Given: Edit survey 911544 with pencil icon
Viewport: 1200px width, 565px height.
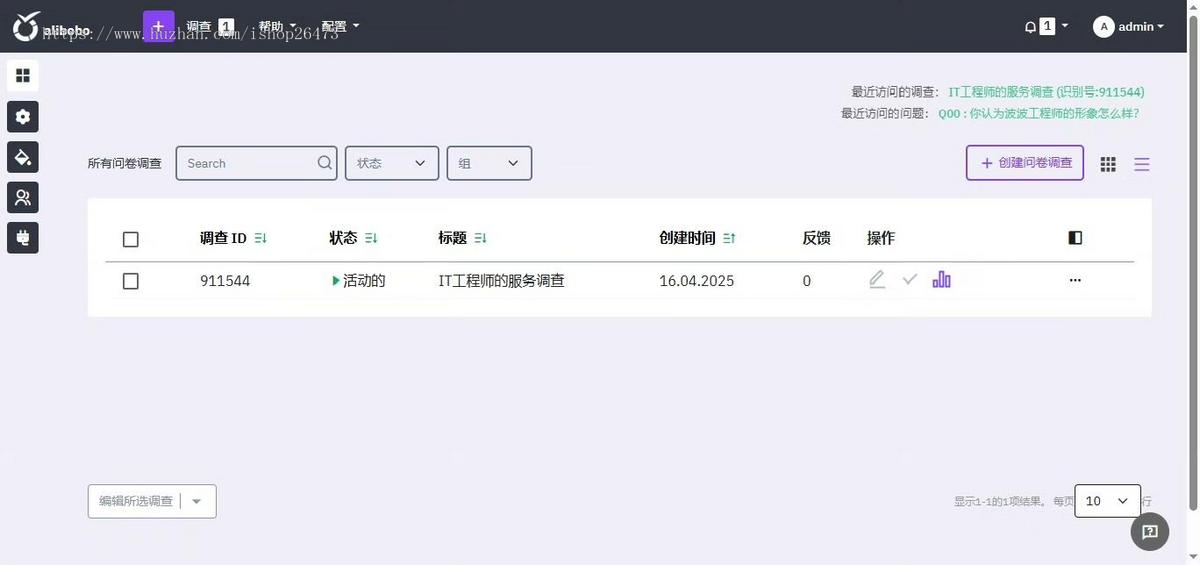Looking at the screenshot, I should [x=877, y=280].
